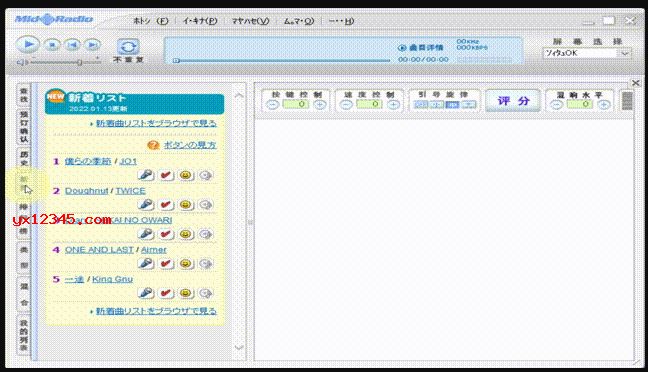
Task: Click microphone icon for 僕らの季節
Action: 146,175
